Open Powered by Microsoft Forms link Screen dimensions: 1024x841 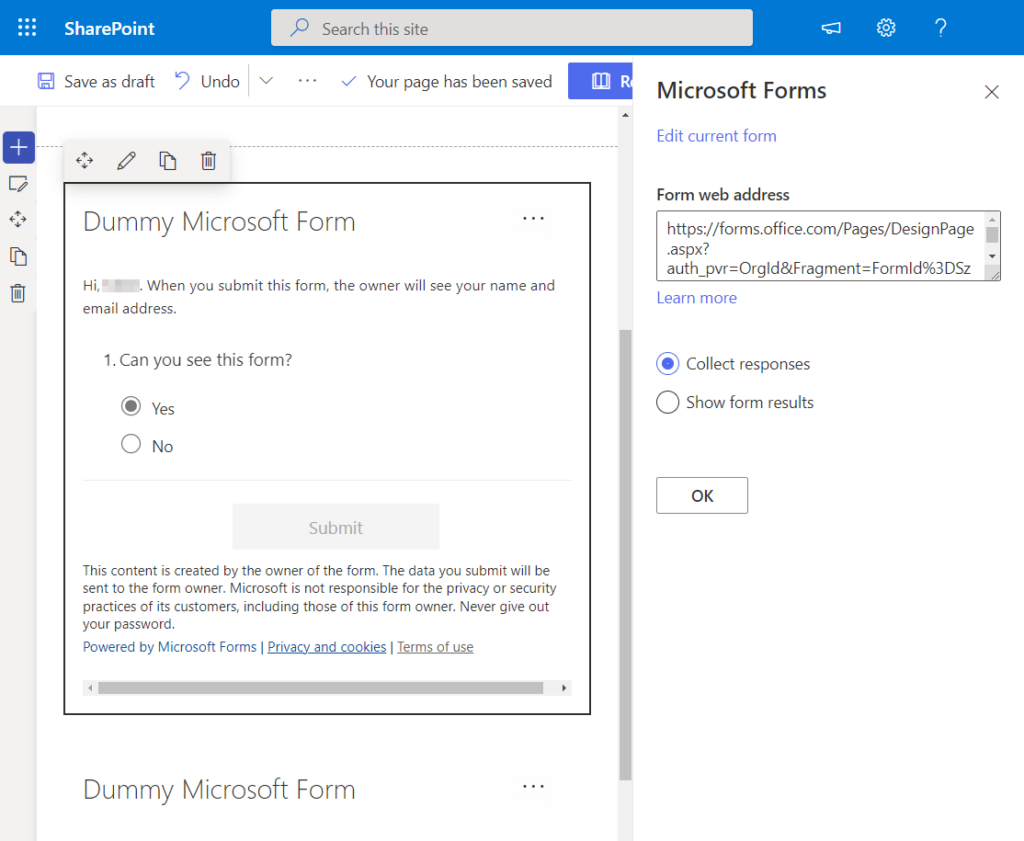[x=170, y=647]
